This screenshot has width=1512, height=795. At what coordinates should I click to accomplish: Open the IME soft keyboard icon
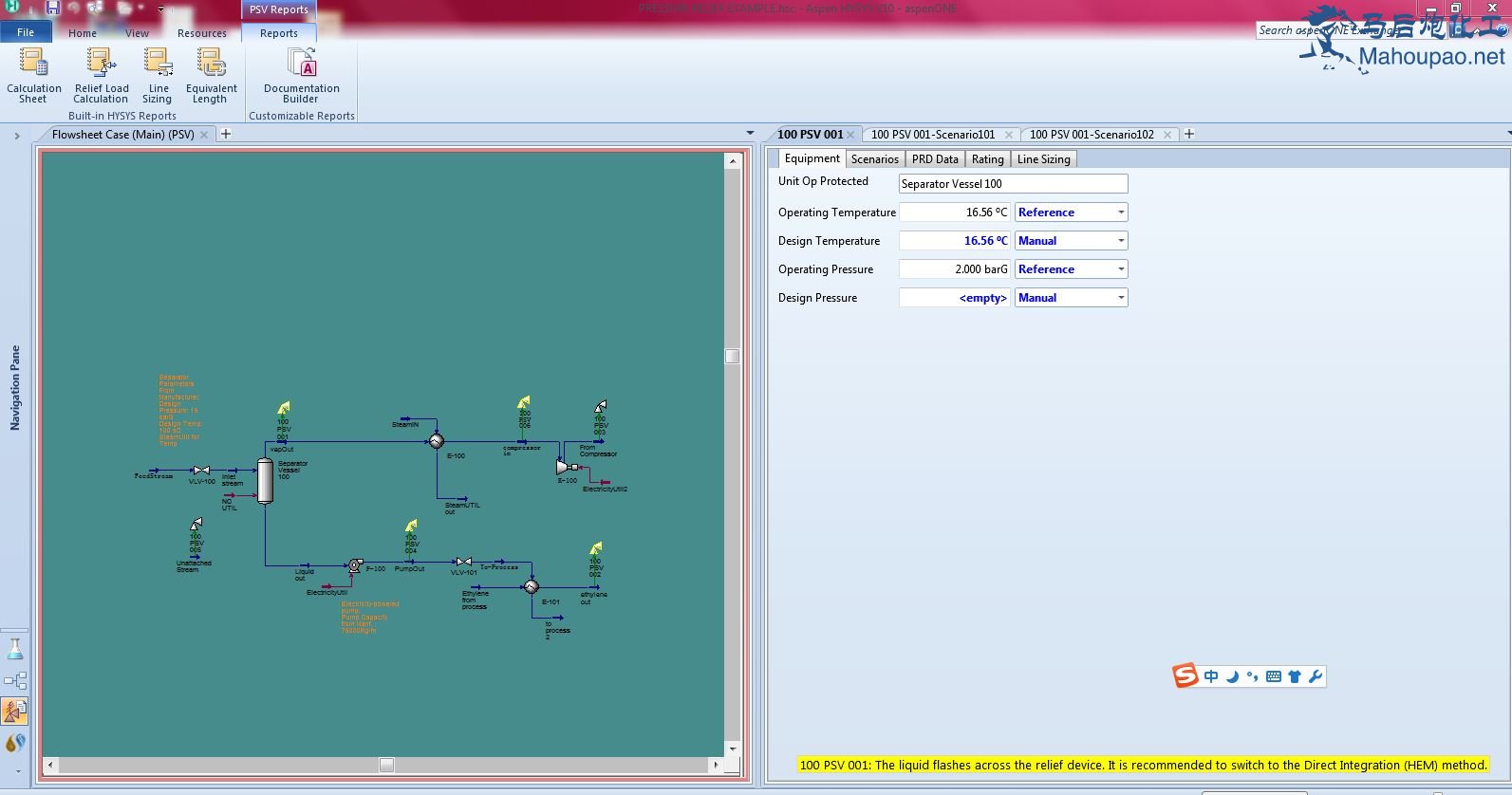pyautogui.click(x=1274, y=676)
